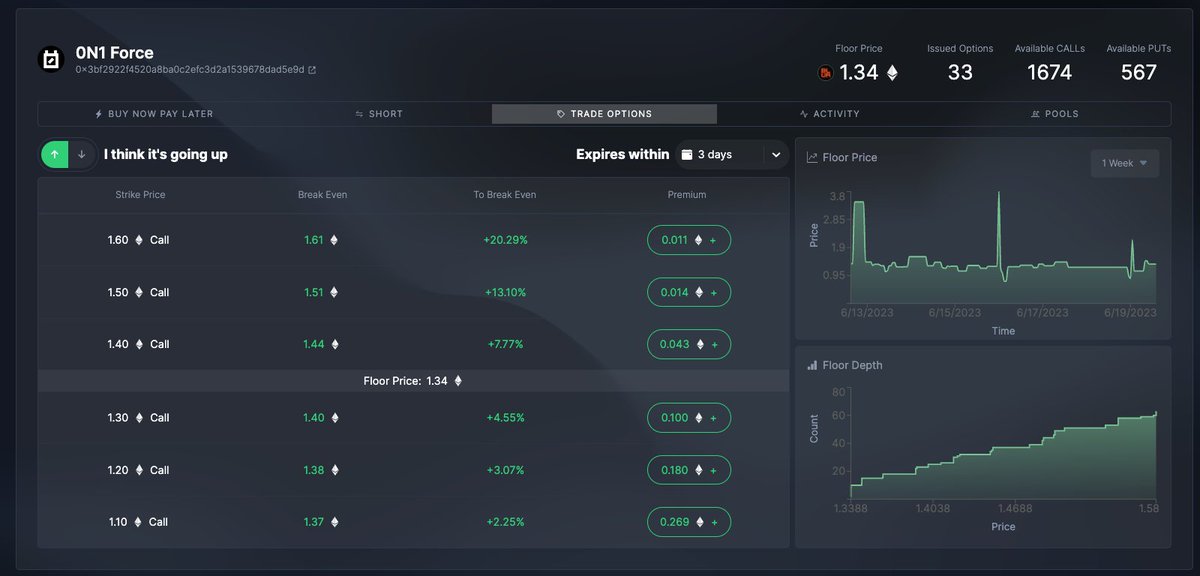Viewport: 1200px width, 576px height.
Task: Open the 1 Week chart range dropdown
Action: (x=1124, y=163)
